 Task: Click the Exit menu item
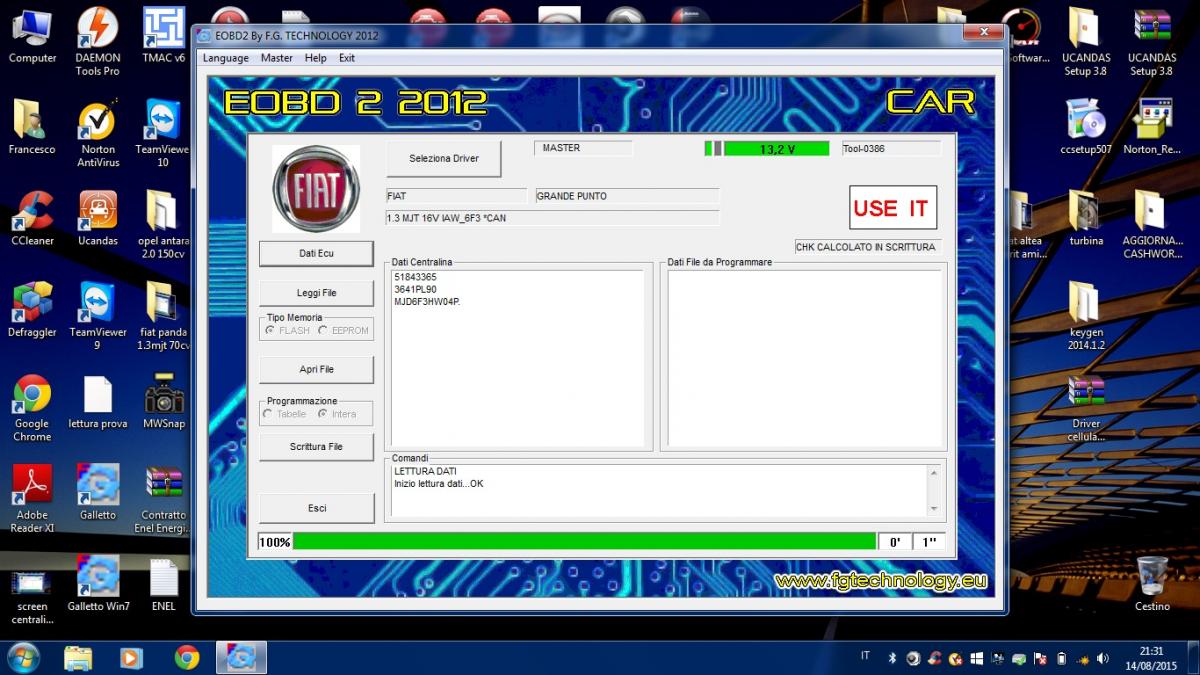coord(347,58)
